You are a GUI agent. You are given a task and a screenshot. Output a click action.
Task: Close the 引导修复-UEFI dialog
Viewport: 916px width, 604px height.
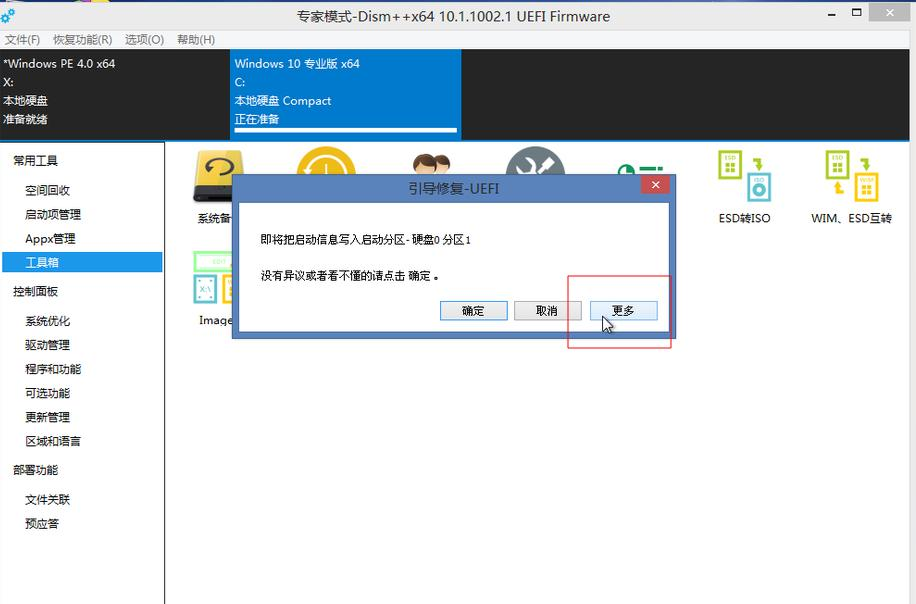click(655, 185)
